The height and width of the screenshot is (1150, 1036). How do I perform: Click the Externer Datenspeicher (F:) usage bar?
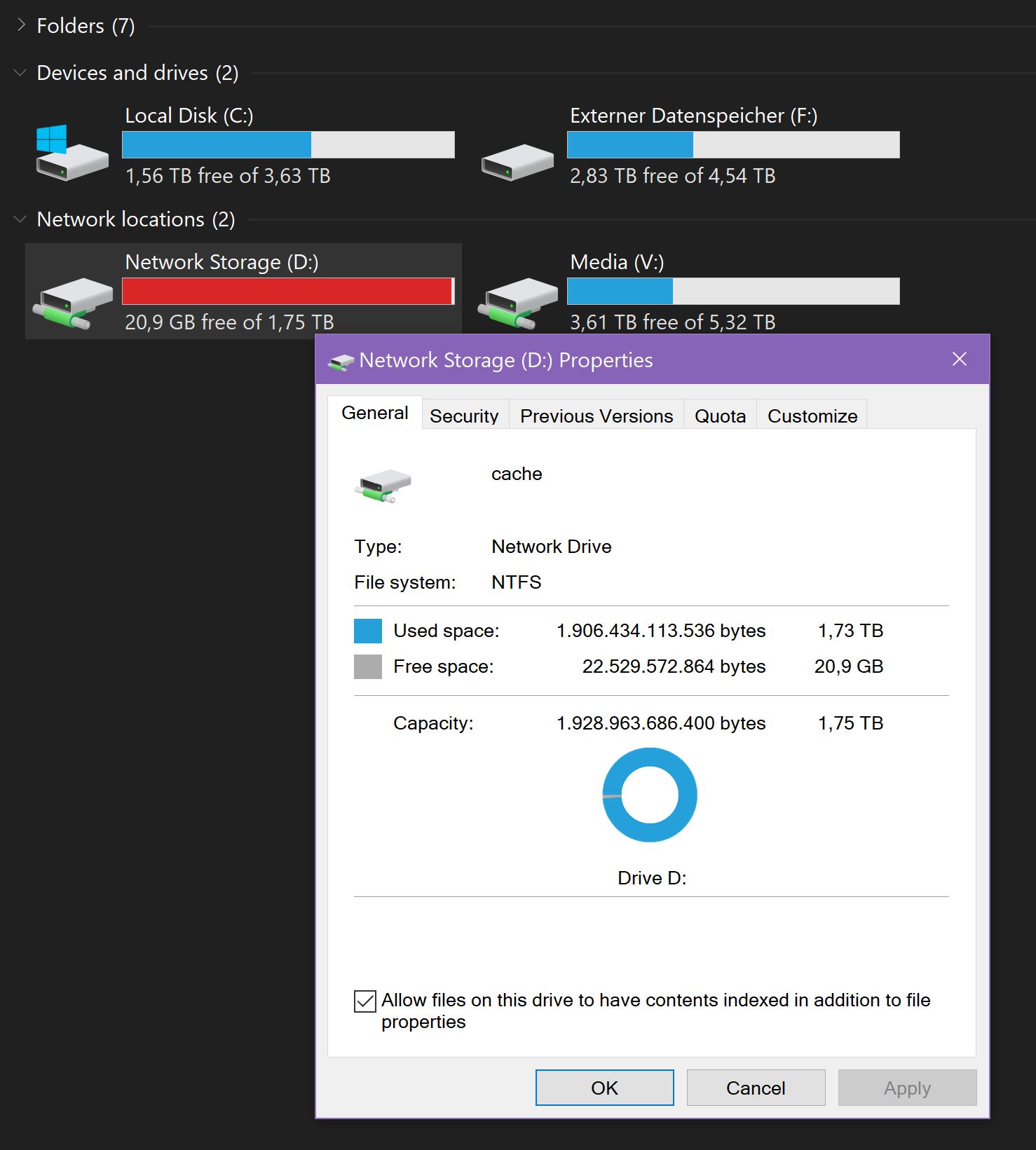pyautogui.click(x=733, y=145)
